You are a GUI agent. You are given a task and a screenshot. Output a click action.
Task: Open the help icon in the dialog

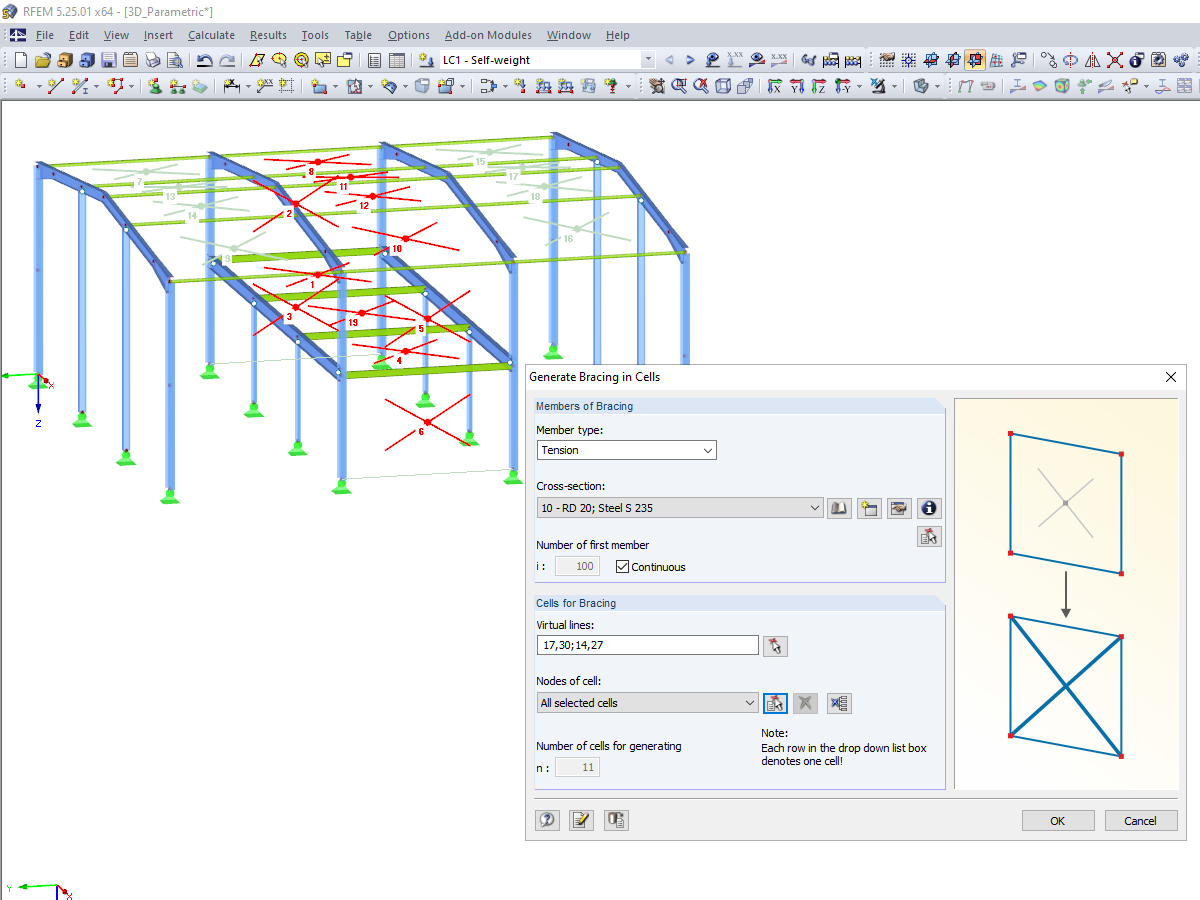coord(547,820)
